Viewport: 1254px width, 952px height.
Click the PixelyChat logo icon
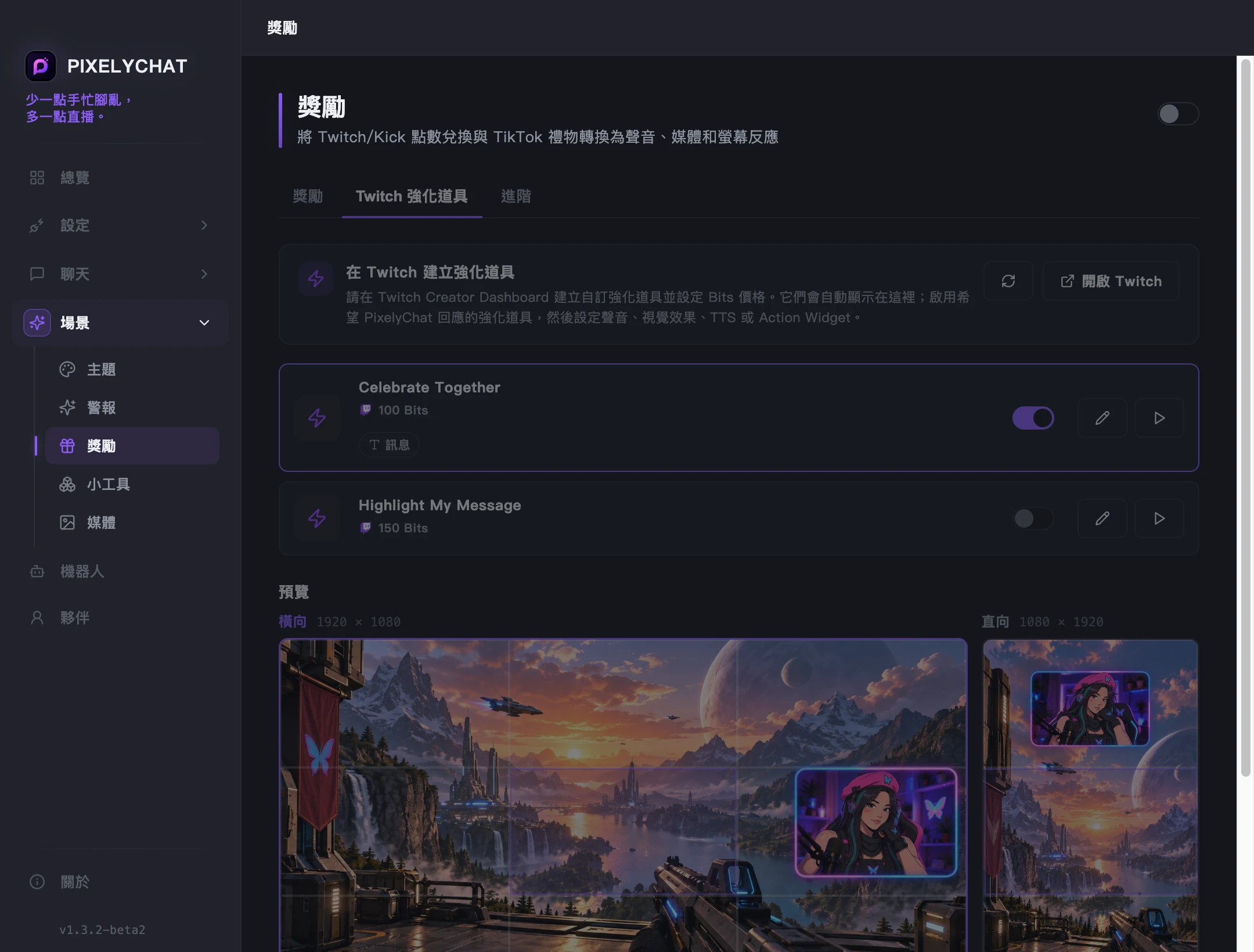[x=40, y=66]
